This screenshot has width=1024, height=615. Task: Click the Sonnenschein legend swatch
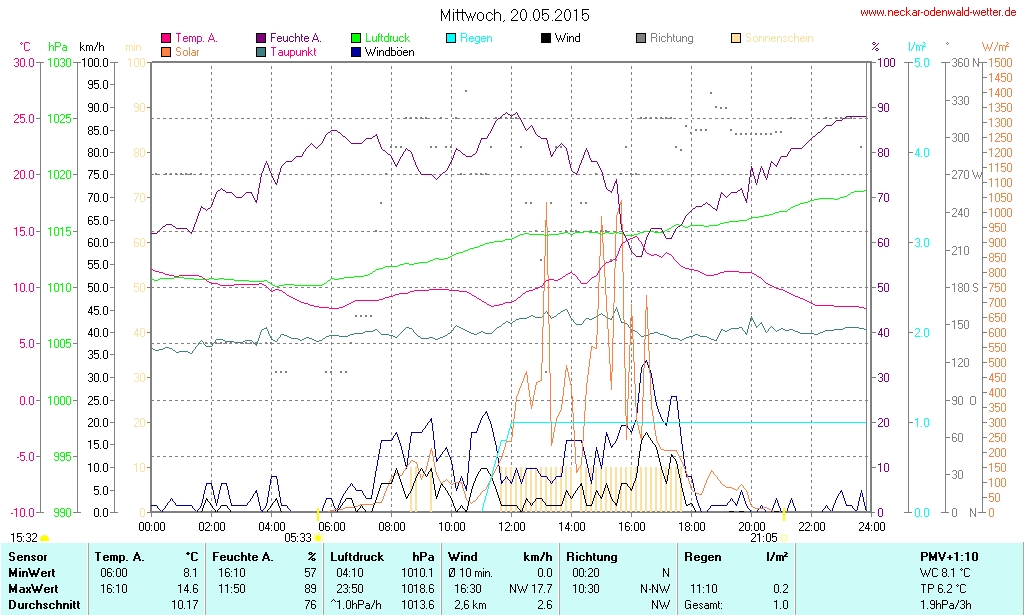tap(736, 39)
